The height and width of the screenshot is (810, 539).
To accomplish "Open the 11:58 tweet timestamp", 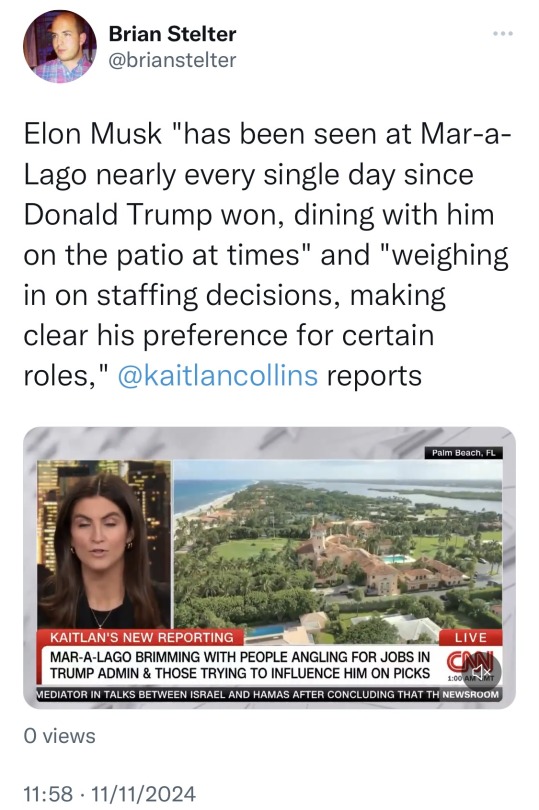I will click(x=48, y=793).
